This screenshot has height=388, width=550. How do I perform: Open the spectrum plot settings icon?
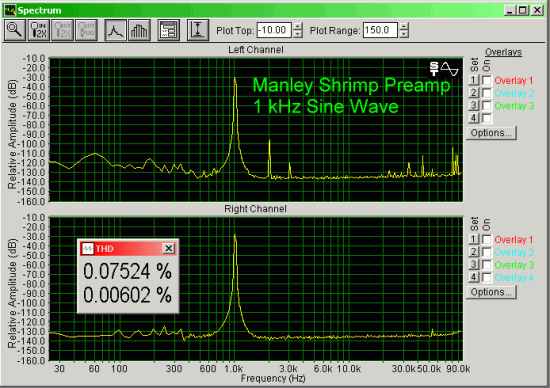click(x=169, y=30)
